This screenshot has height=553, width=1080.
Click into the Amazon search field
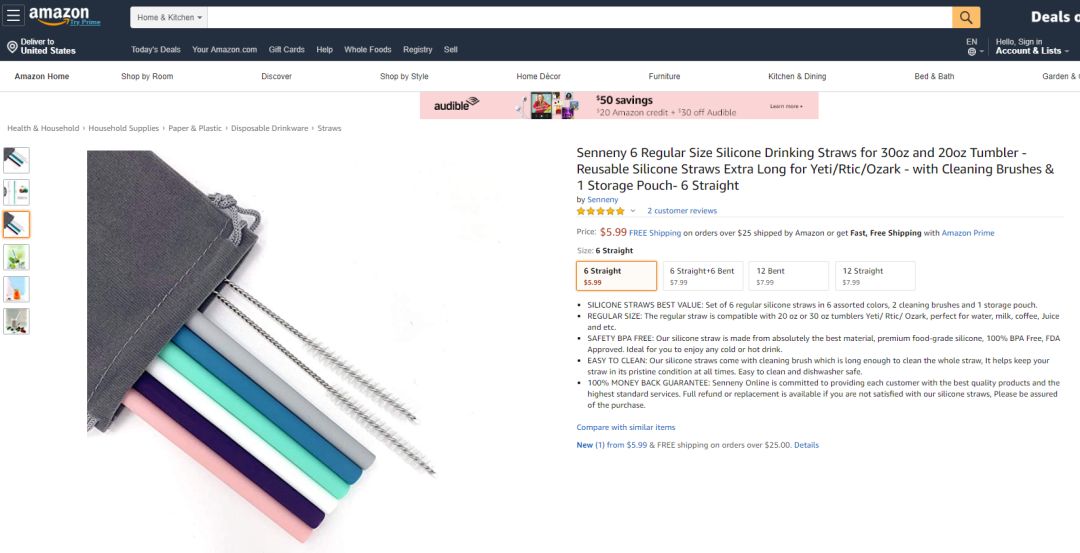click(x=580, y=18)
